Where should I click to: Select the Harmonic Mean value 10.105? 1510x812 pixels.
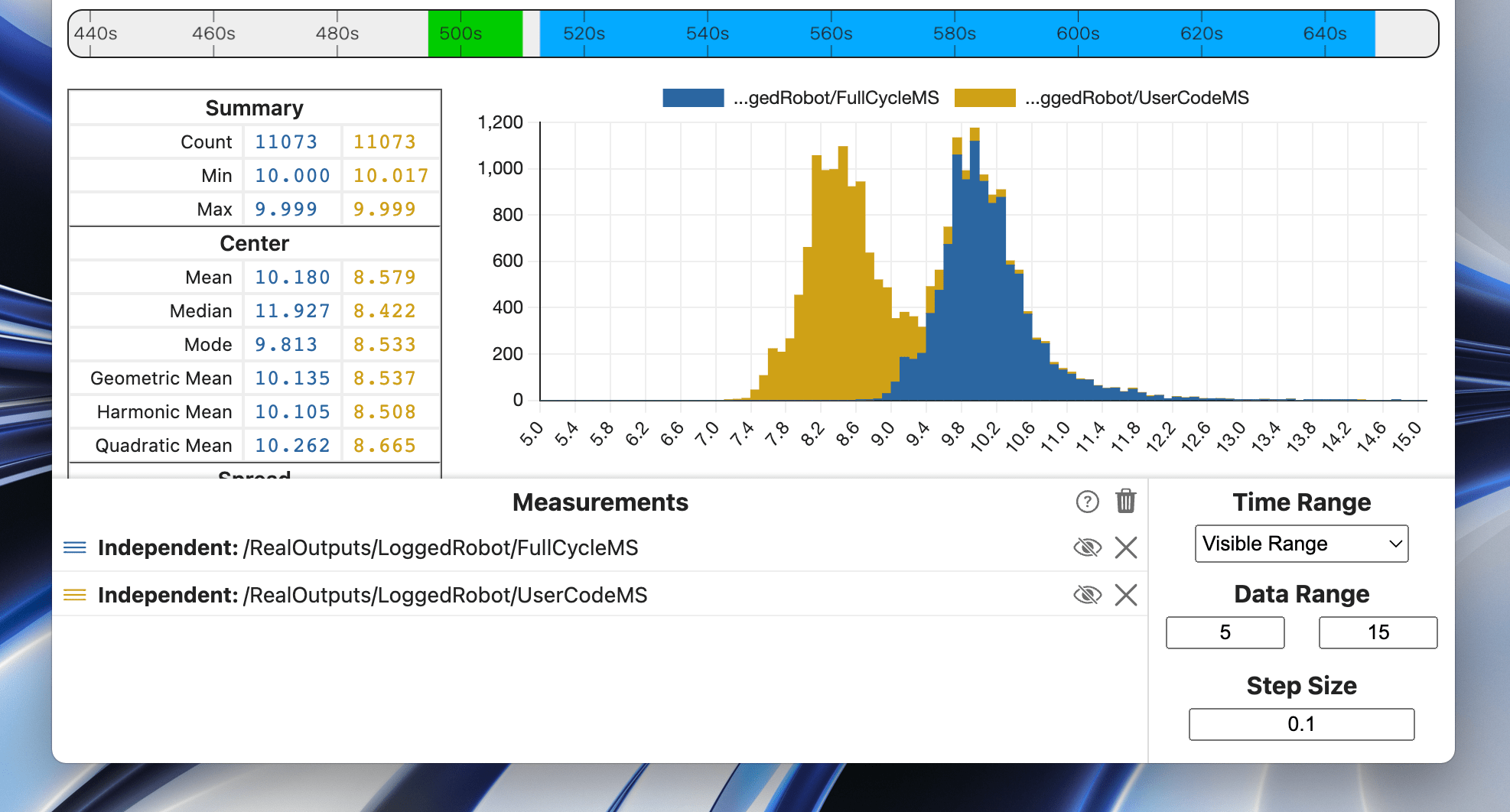pyautogui.click(x=292, y=411)
